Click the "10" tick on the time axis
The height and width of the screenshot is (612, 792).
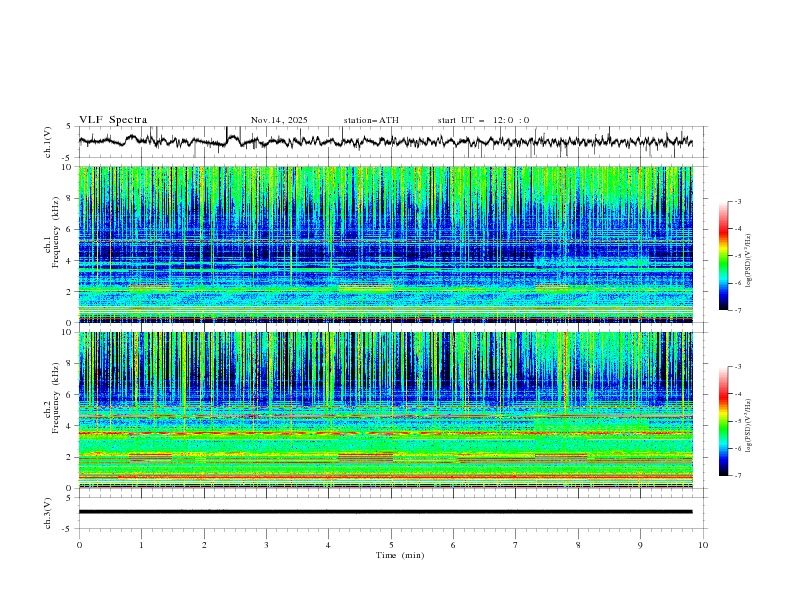pos(703,545)
